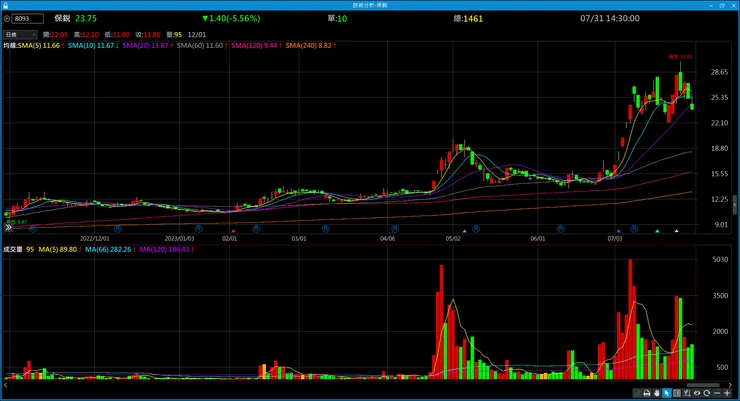Screen dimensions: 740x401
Task: Click the timestamp 07/31 14:30:00
Action: (610, 18)
